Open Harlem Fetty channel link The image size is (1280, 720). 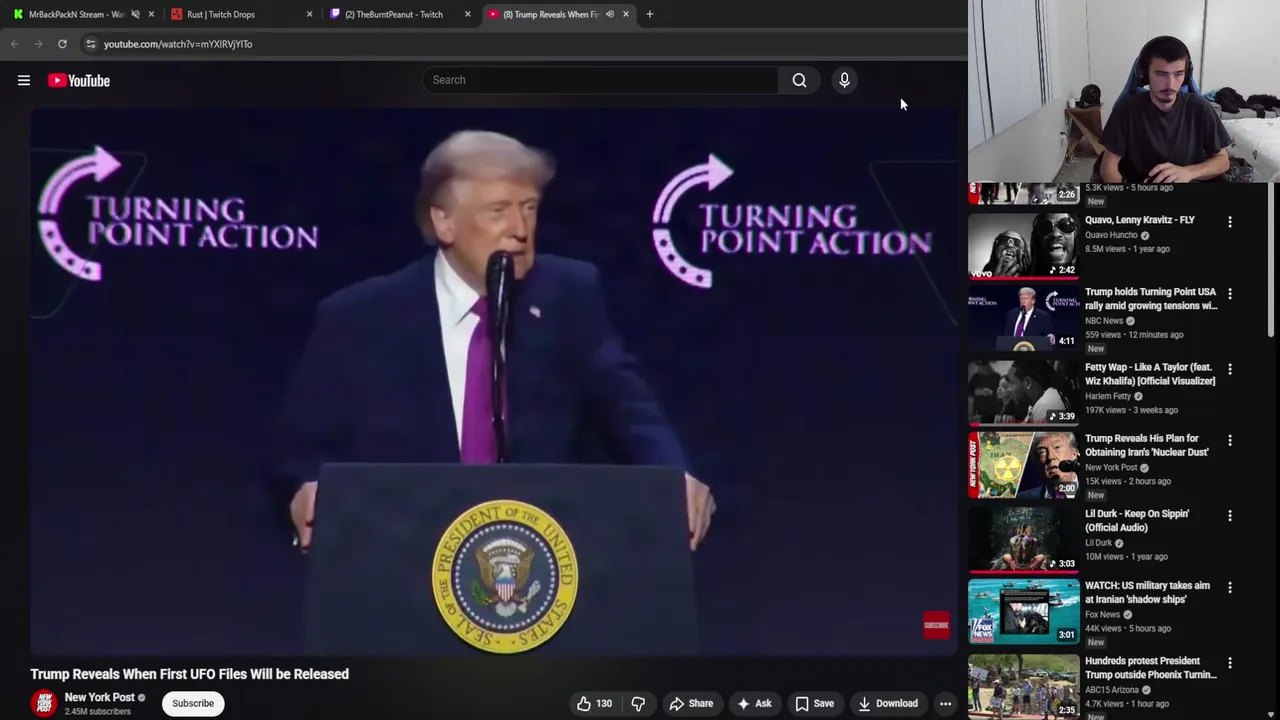(x=1108, y=396)
